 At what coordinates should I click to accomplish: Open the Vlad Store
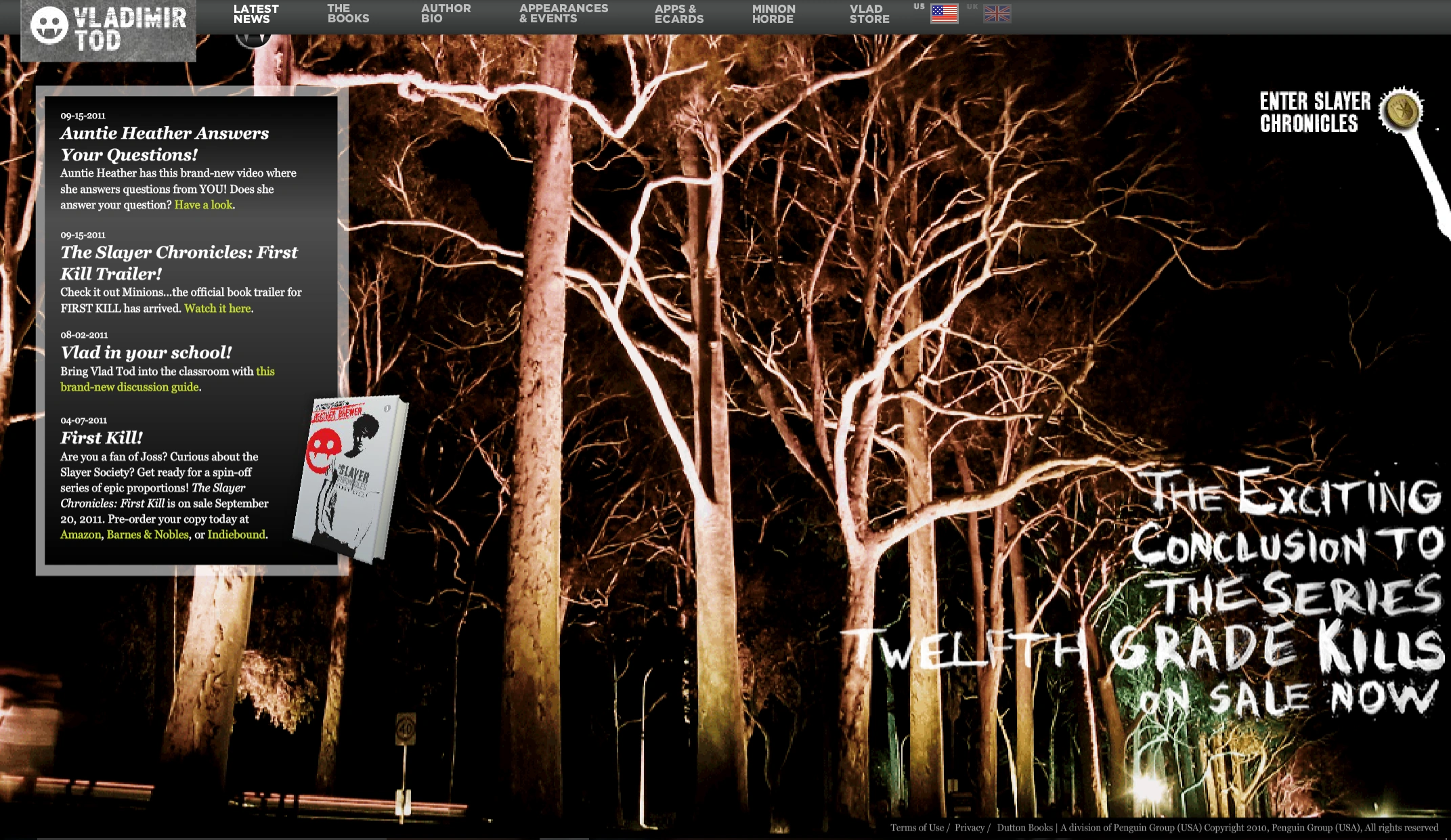click(x=869, y=14)
